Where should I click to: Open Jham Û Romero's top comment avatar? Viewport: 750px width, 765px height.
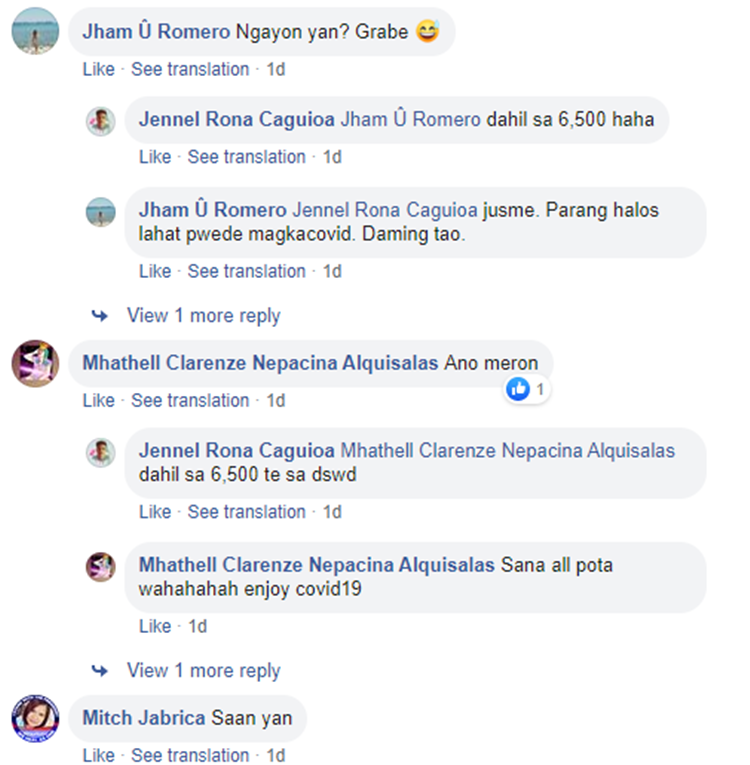click(35, 31)
